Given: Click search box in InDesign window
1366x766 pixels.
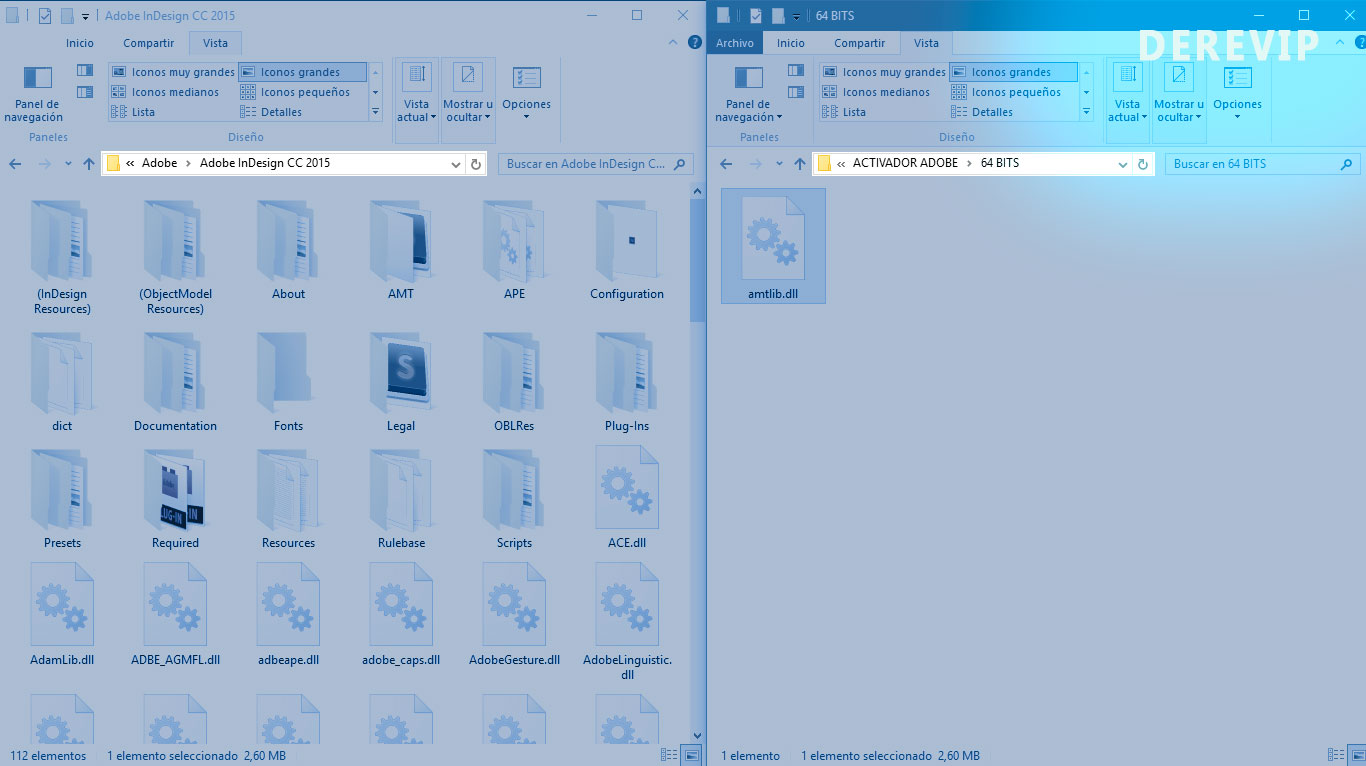Looking at the screenshot, I should click(596, 164).
